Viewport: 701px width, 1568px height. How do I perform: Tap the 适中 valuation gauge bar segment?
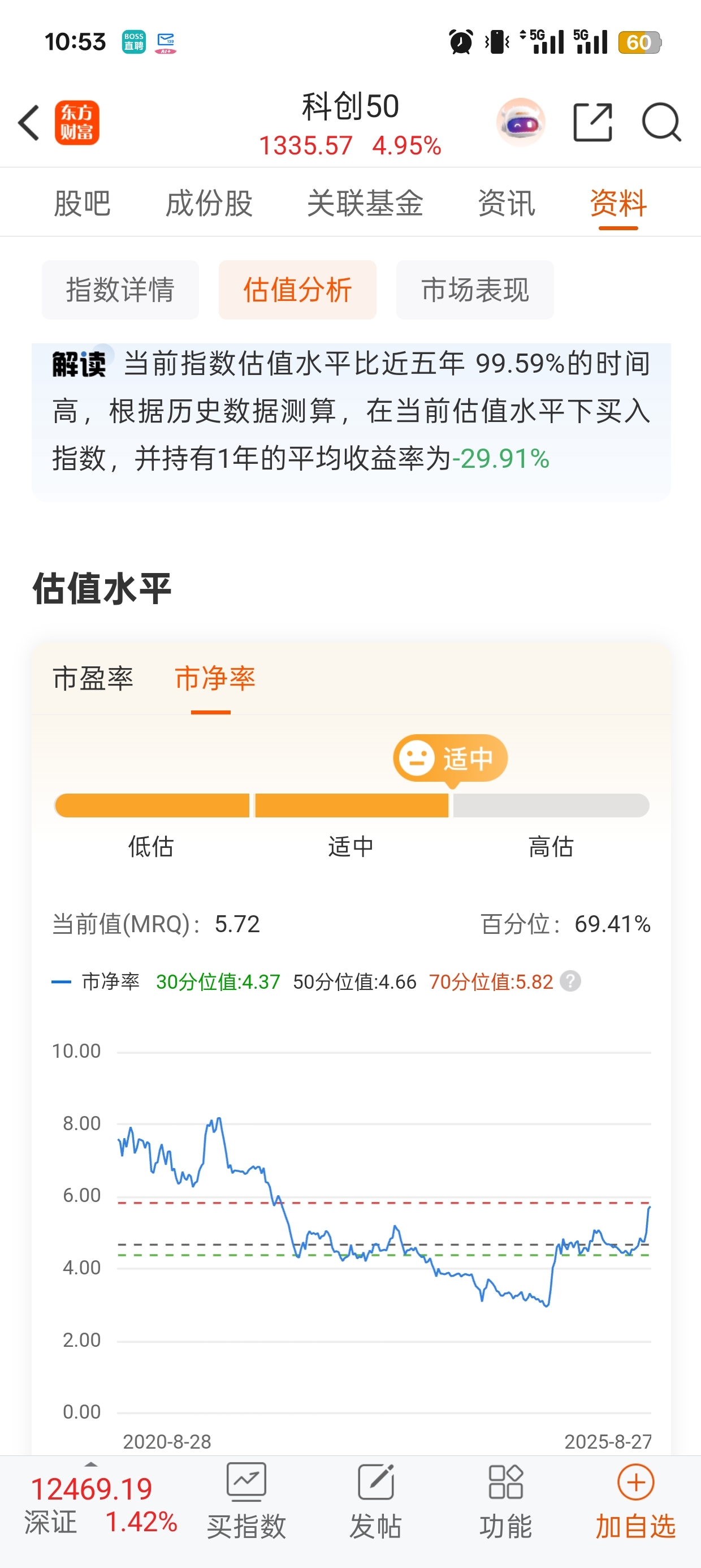[352, 805]
